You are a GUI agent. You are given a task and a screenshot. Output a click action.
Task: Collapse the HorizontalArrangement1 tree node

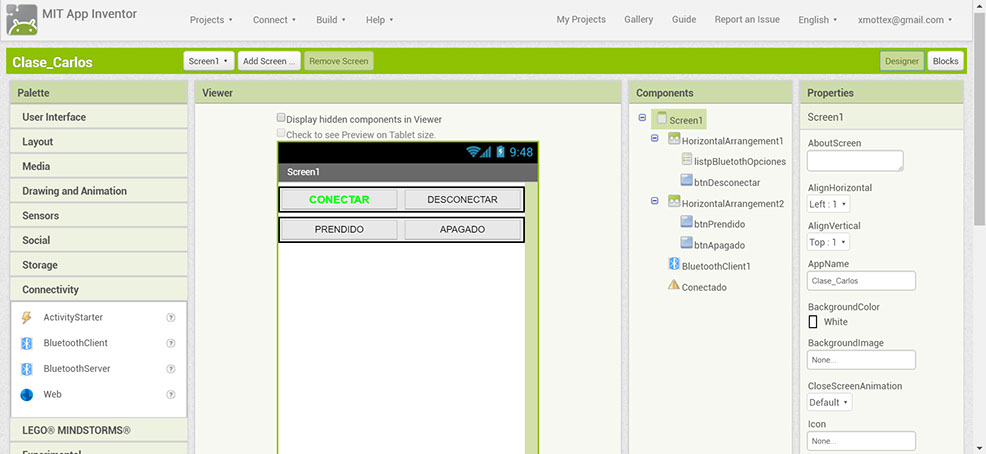click(655, 138)
